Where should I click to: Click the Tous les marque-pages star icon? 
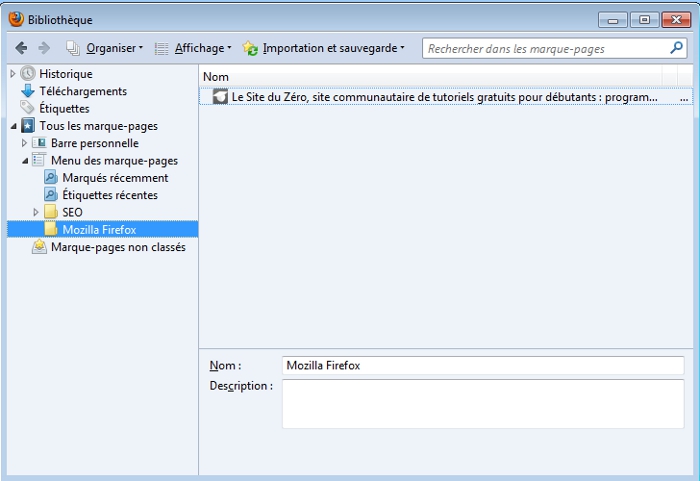pos(28,125)
